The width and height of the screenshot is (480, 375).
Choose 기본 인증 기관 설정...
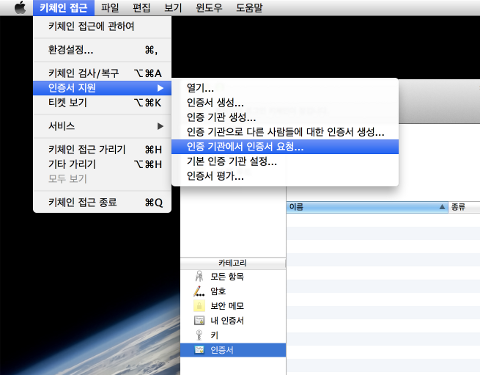285,162
